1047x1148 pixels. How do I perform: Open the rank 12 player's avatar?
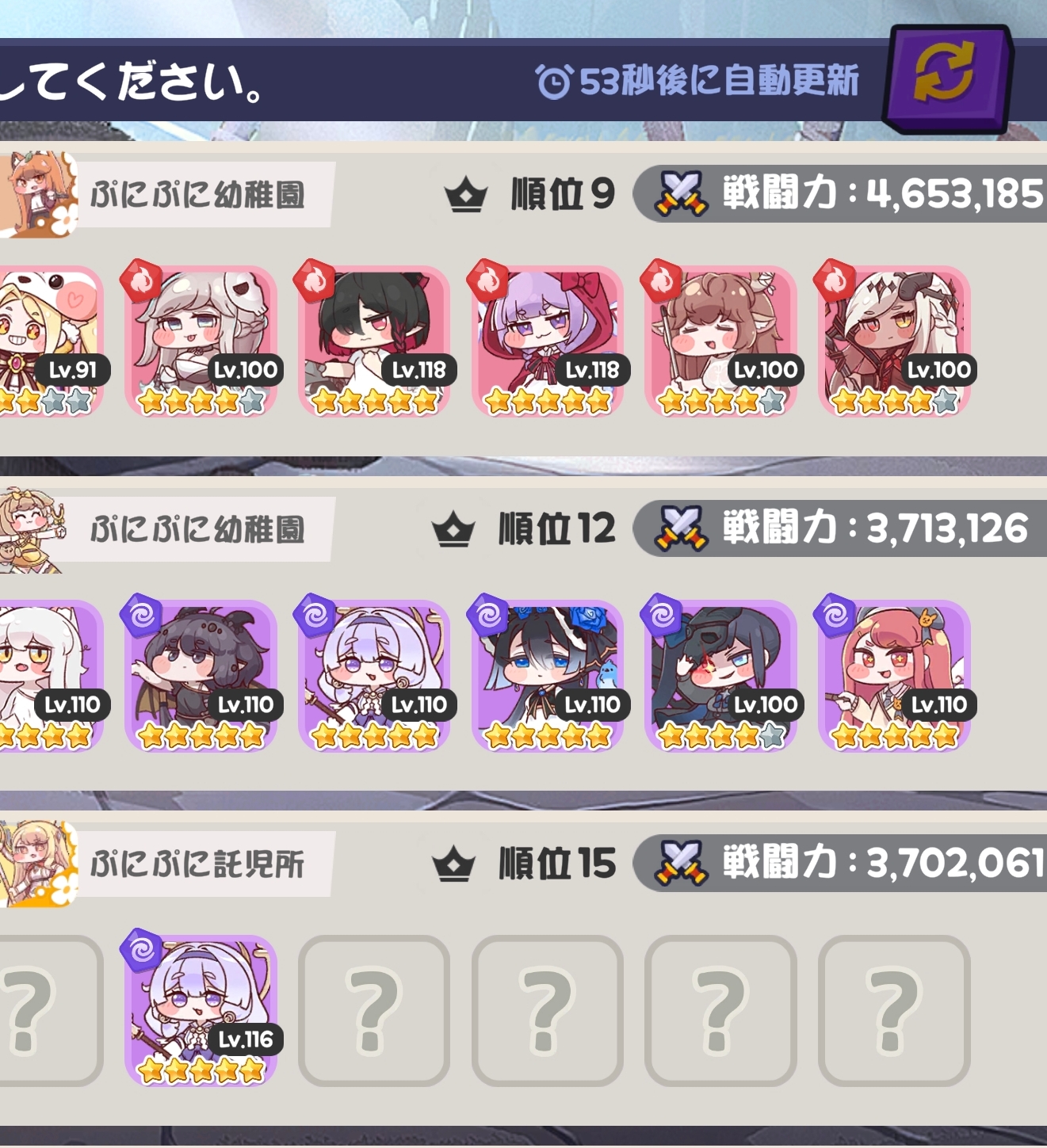(33, 530)
